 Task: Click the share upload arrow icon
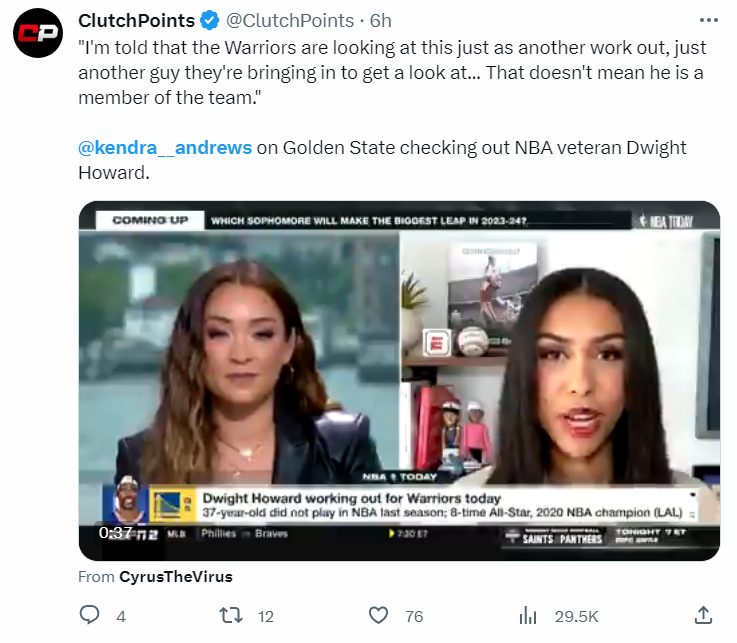point(703,615)
